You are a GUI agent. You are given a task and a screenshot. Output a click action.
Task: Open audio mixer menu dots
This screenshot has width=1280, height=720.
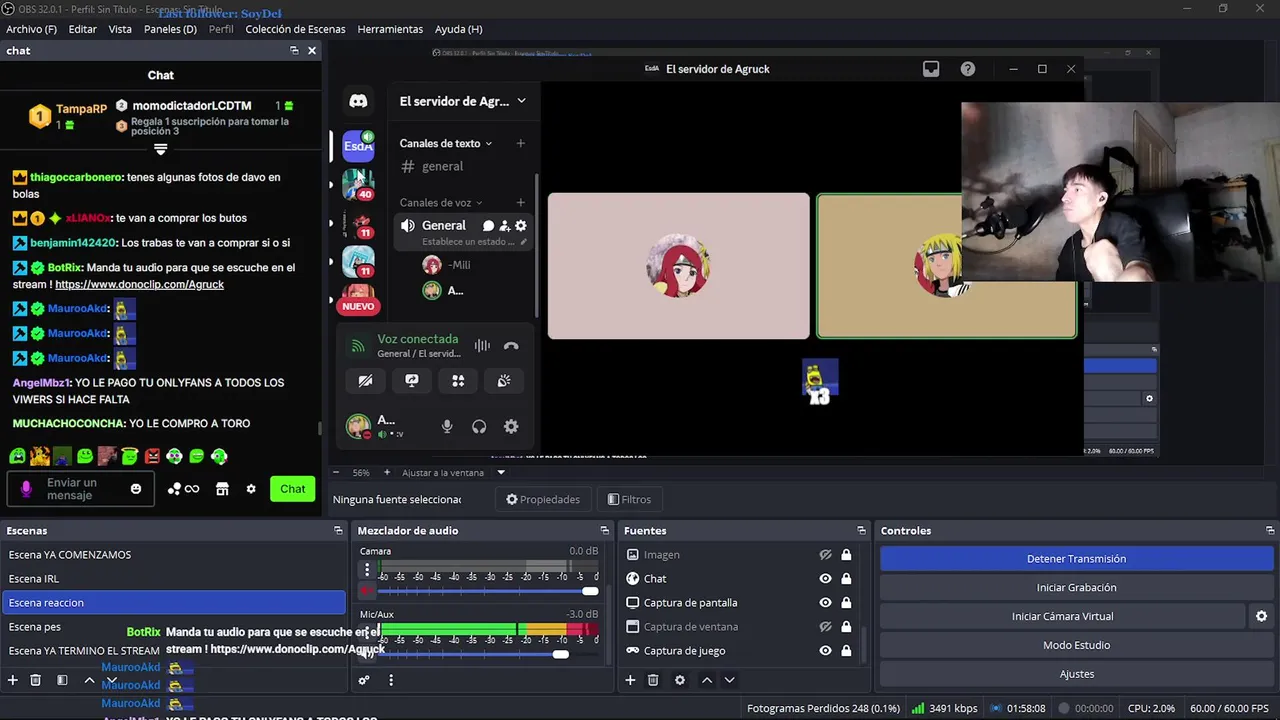click(391, 680)
